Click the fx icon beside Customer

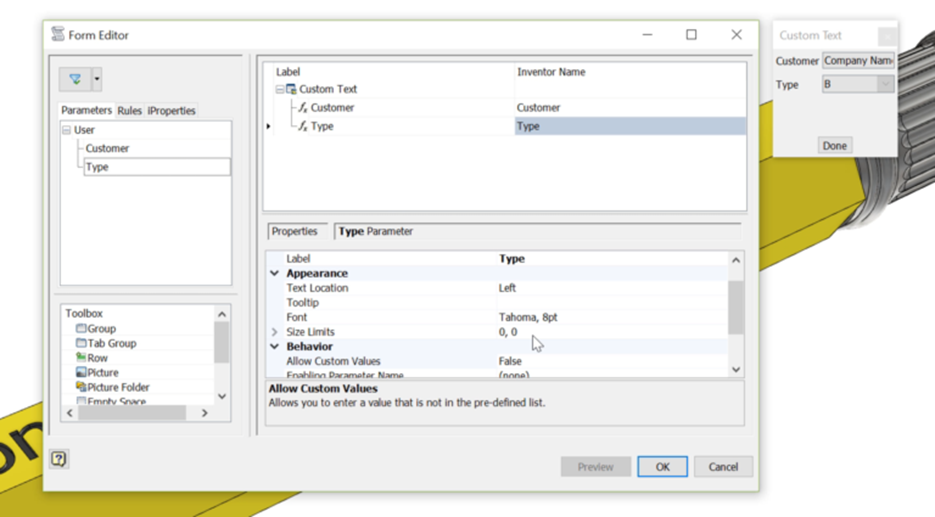303,108
